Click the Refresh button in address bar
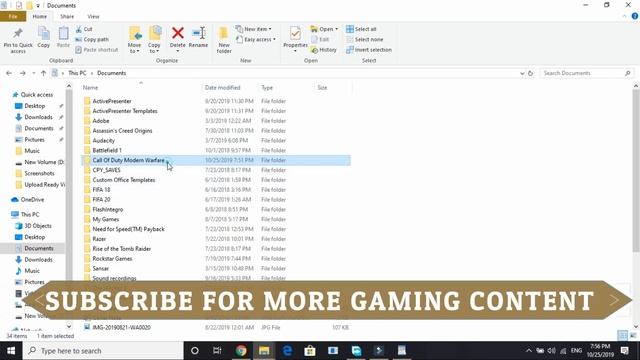Screen dimensions: 640x360 point(530,73)
